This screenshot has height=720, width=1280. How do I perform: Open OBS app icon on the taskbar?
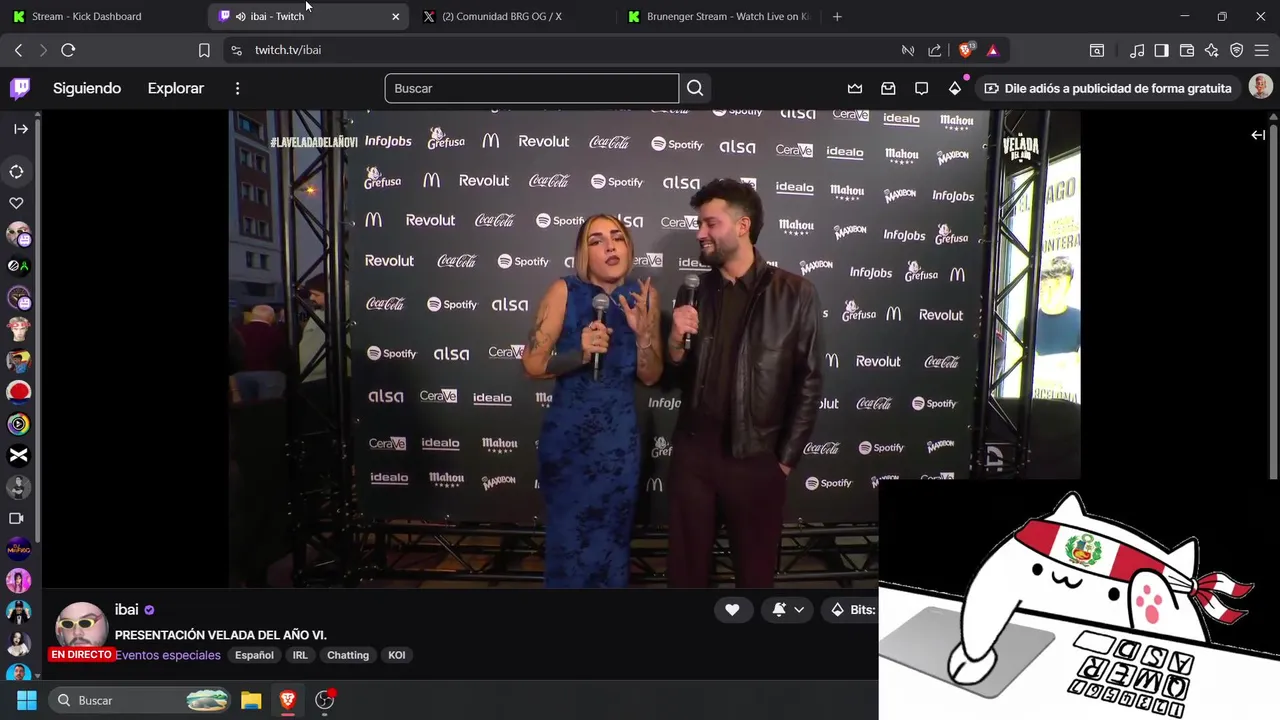coord(325,700)
